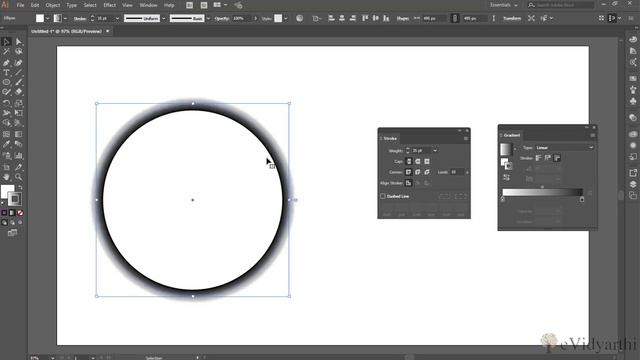Click the Gradient panel tab
This screenshot has height=360, width=640.
click(x=511, y=135)
